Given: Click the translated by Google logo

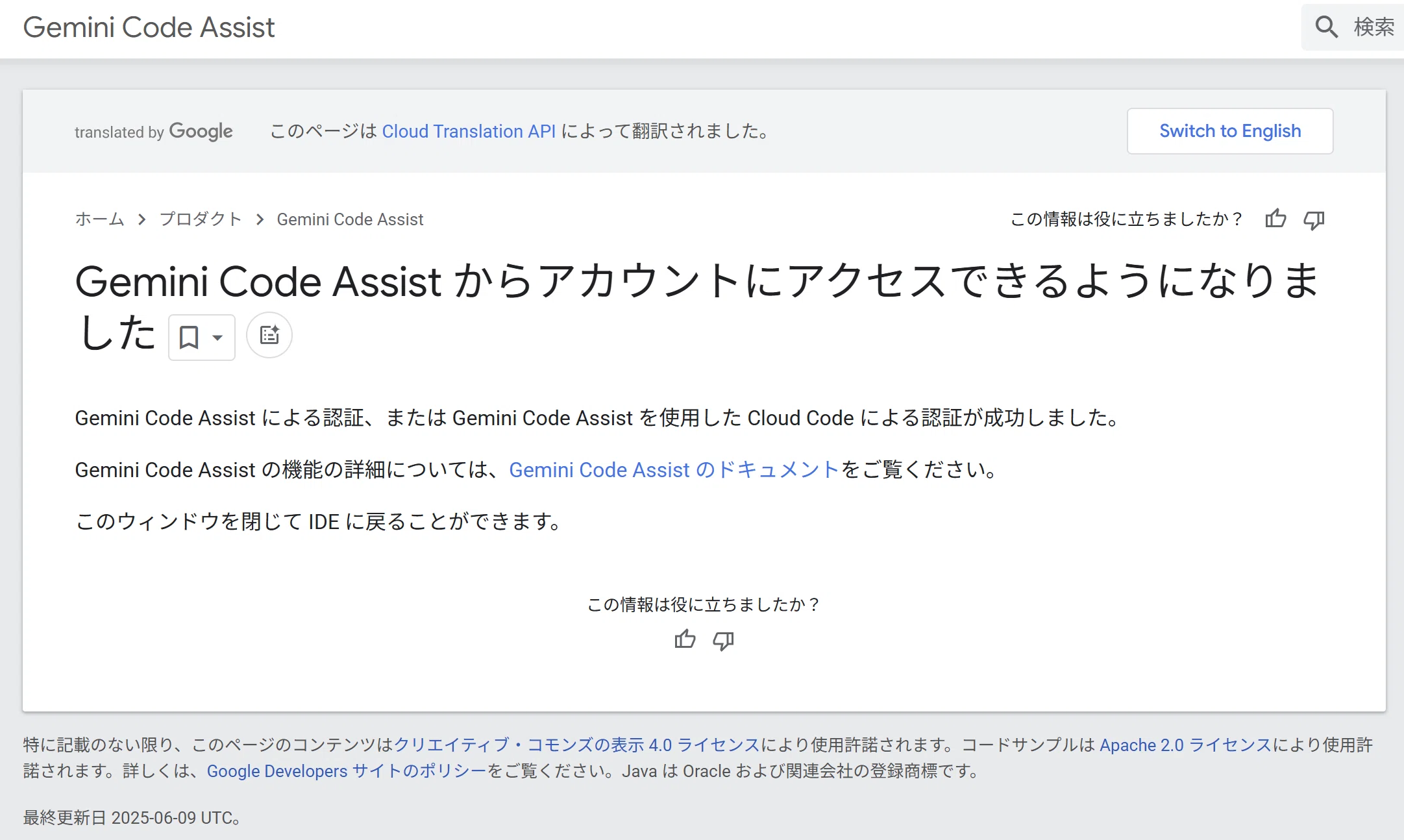Looking at the screenshot, I should [153, 131].
